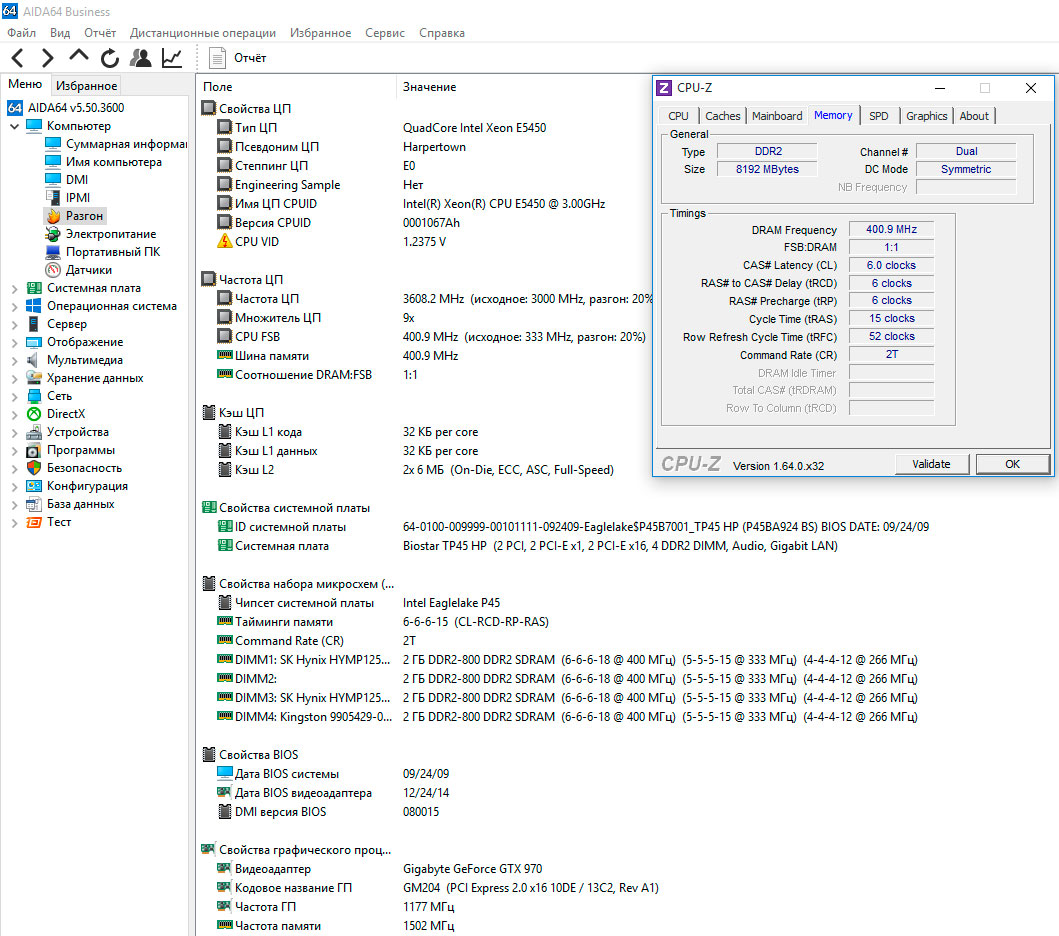Screen dimensions: 1059x936
Task: Expand the Хранение данных node
Action: (x=14, y=378)
